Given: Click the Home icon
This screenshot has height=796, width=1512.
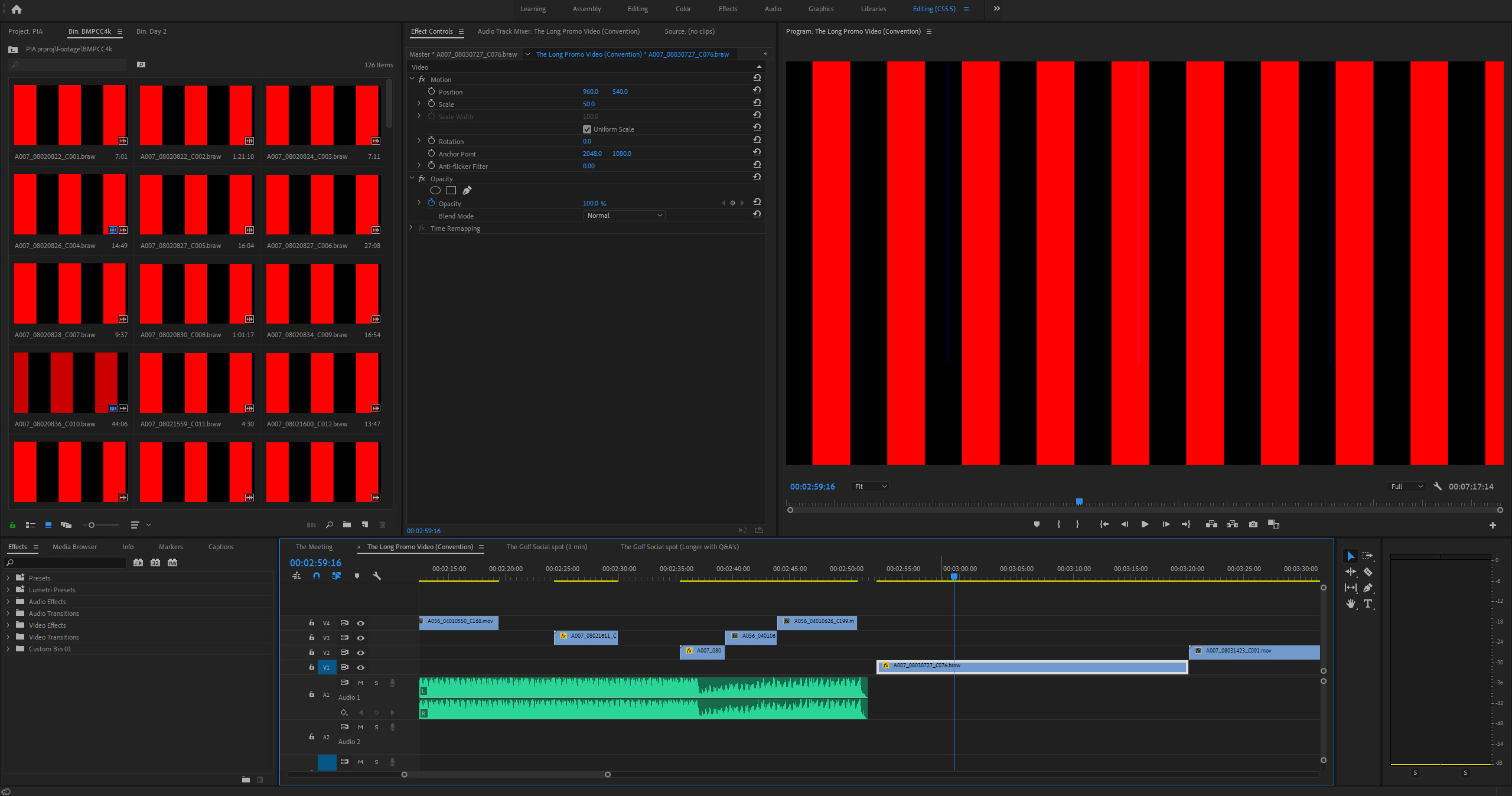Looking at the screenshot, I should [17, 9].
